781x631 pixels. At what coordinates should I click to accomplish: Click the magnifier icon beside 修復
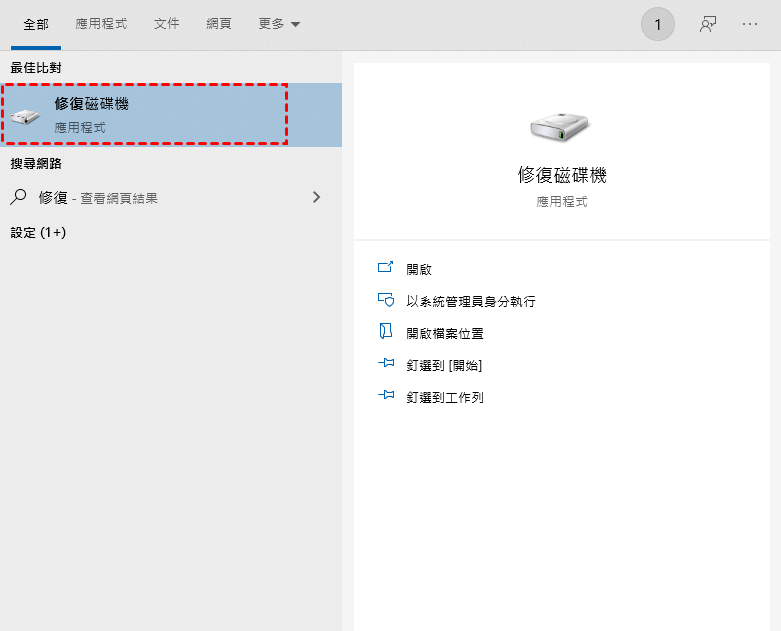(18, 197)
